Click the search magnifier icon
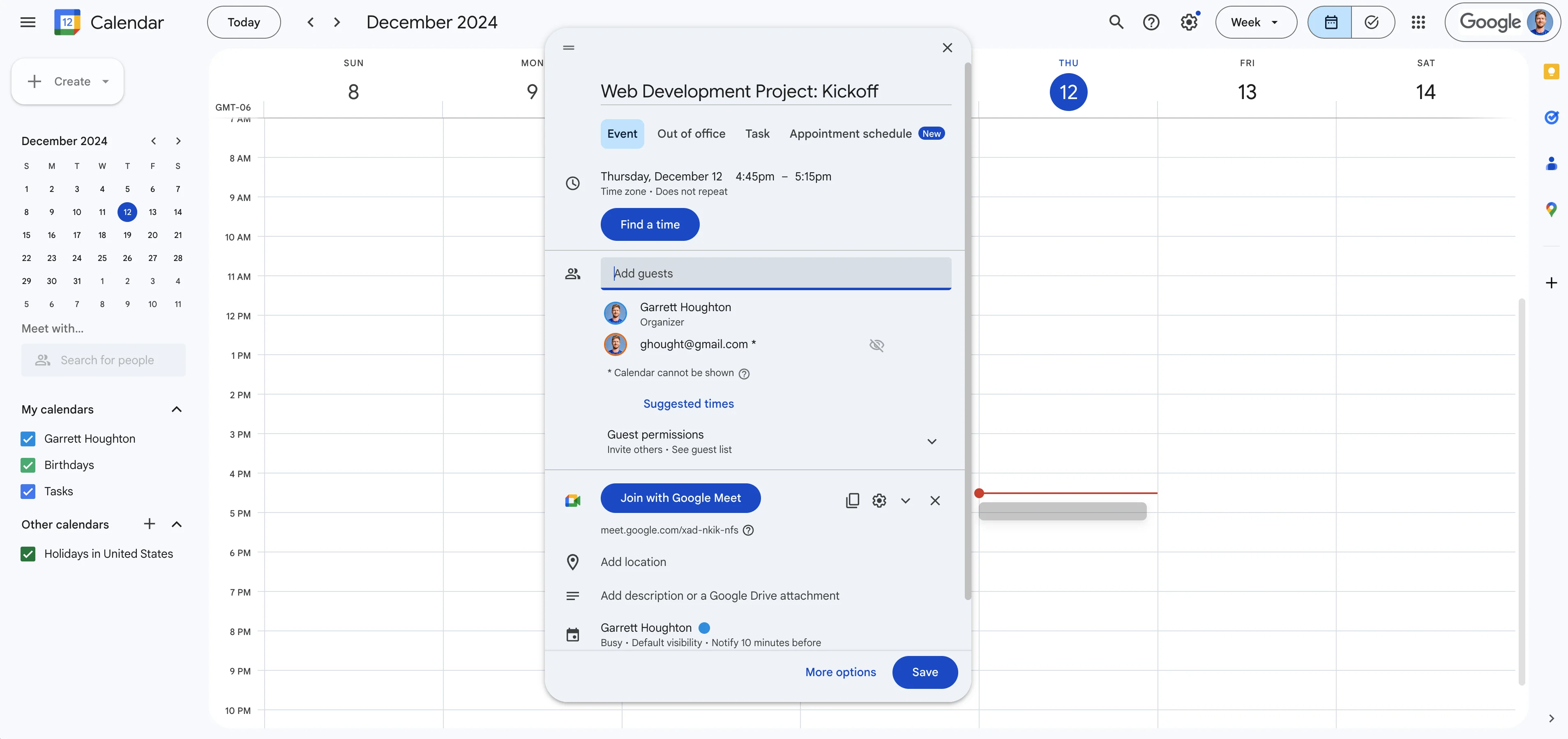 pos(1116,23)
